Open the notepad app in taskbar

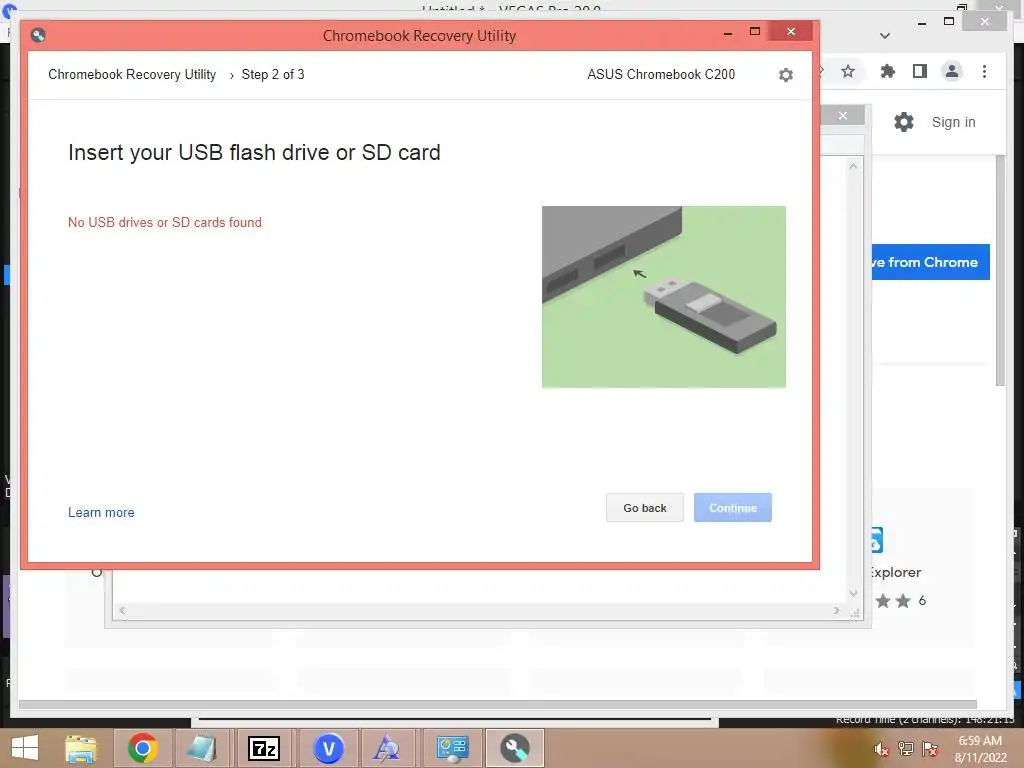201,748
